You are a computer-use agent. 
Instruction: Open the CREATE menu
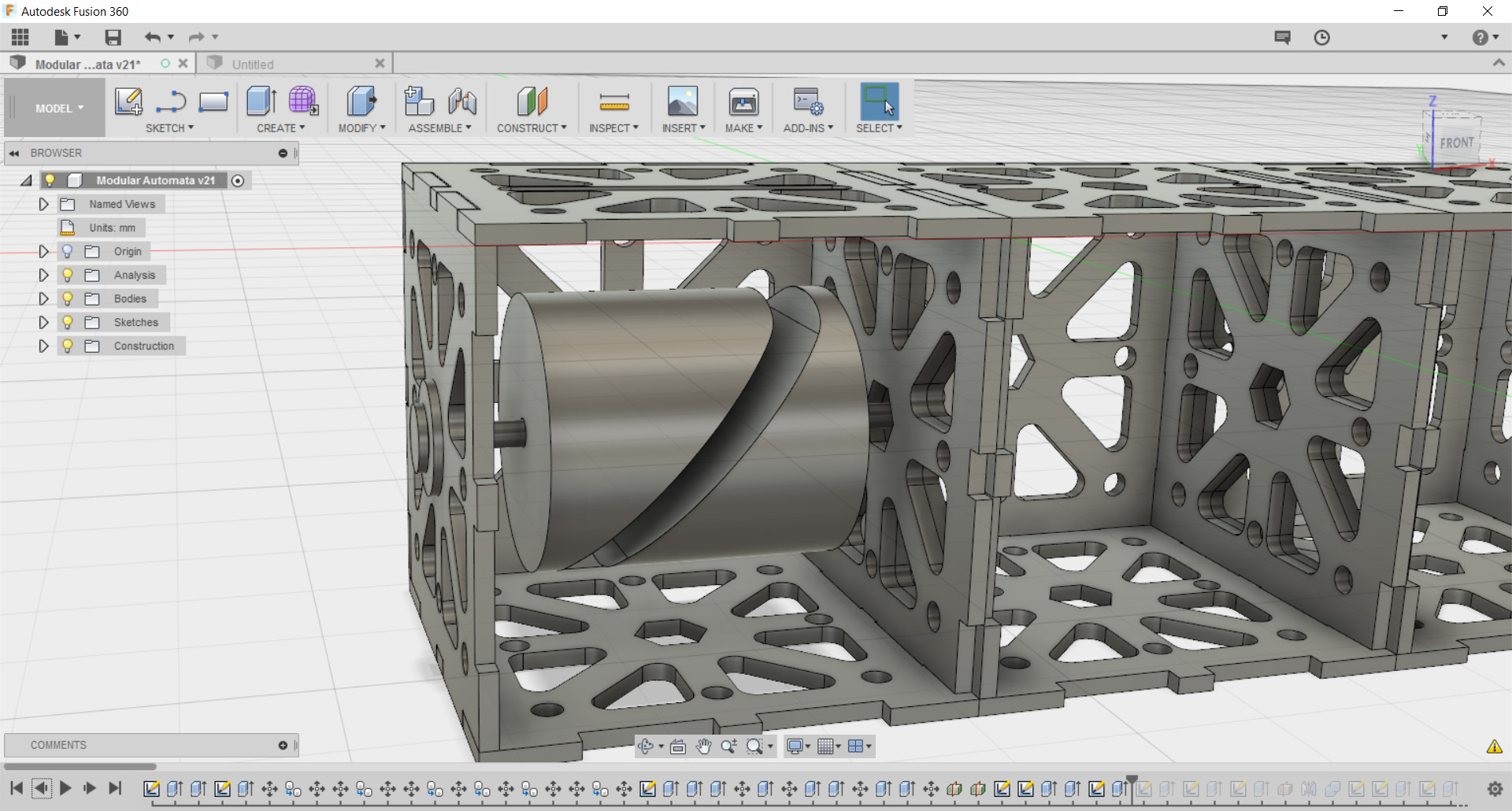pyautogui.click(x=280, y=128)
